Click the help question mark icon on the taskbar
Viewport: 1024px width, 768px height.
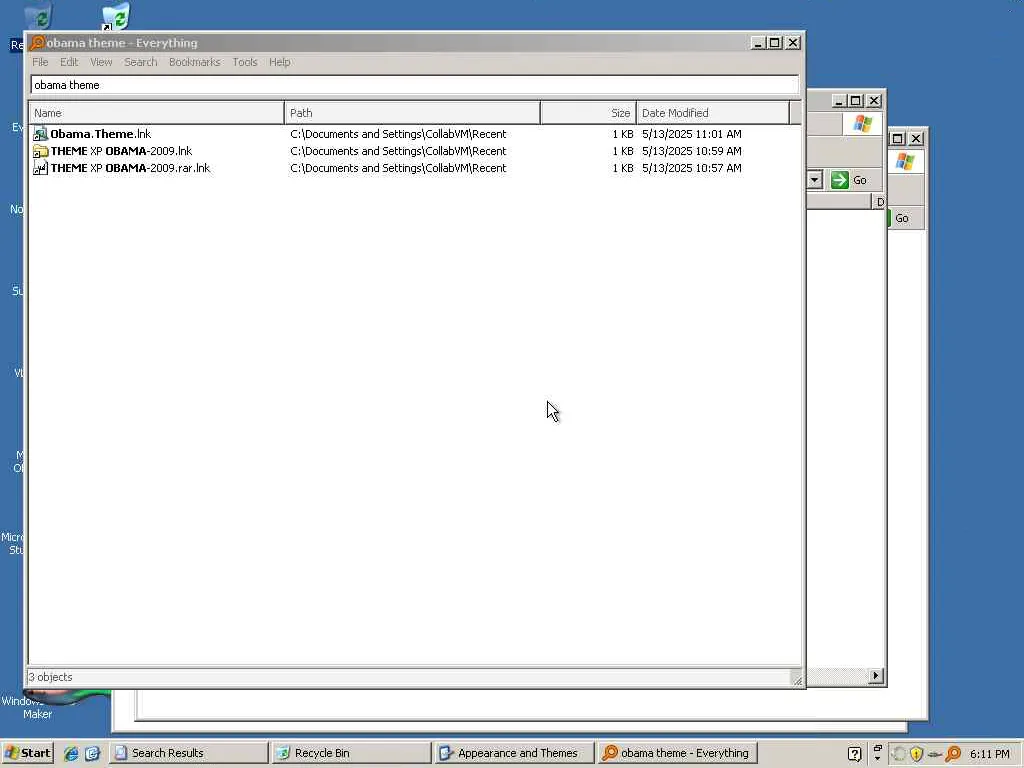point(854,754)
